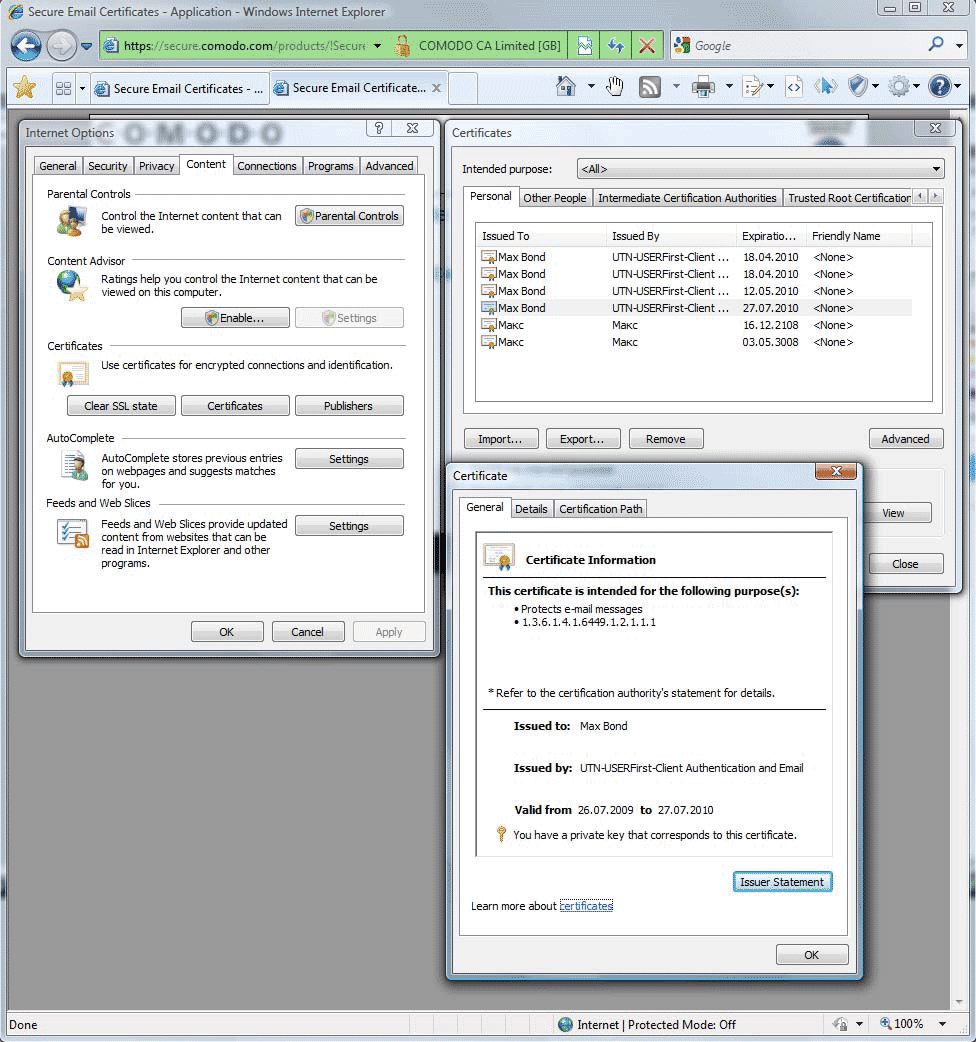The image size is (976, 1042).
Task: Open a new blank tab
Action: coord(463,88)
